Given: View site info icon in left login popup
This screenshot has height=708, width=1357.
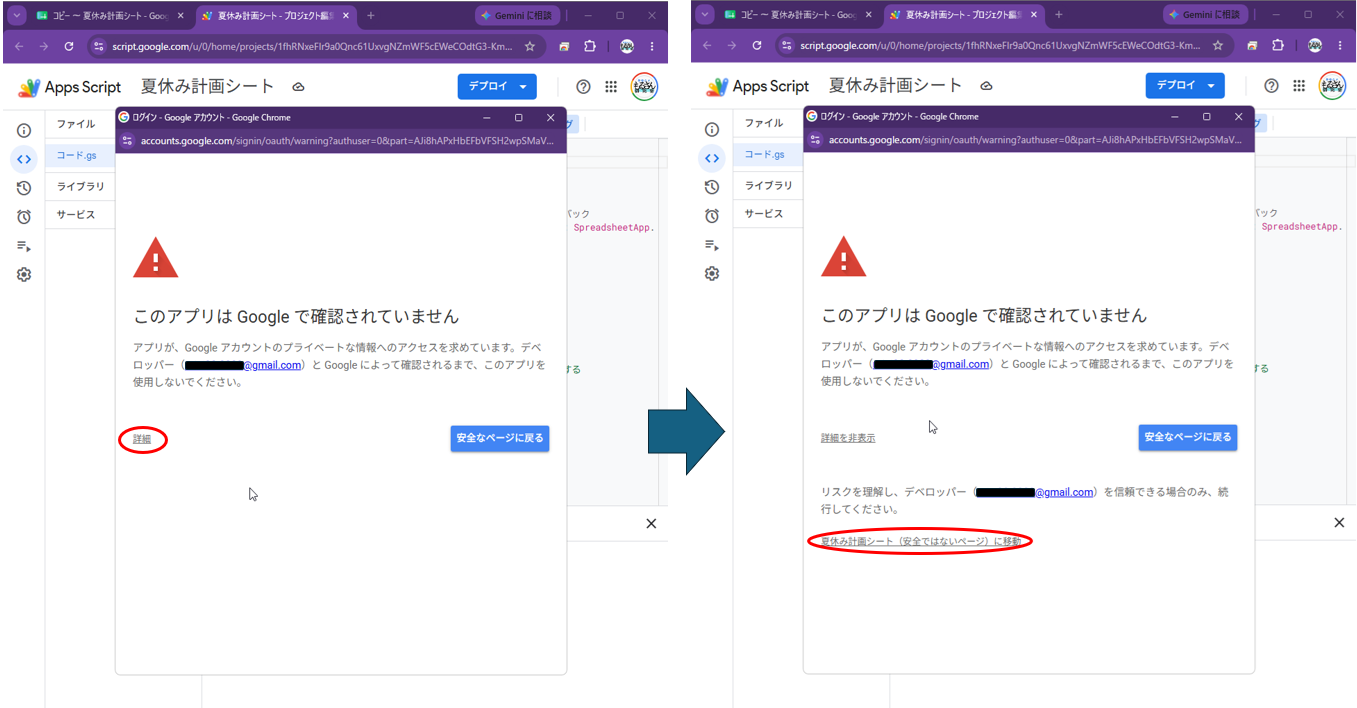Looking at the screenshot, I should 128,141.
